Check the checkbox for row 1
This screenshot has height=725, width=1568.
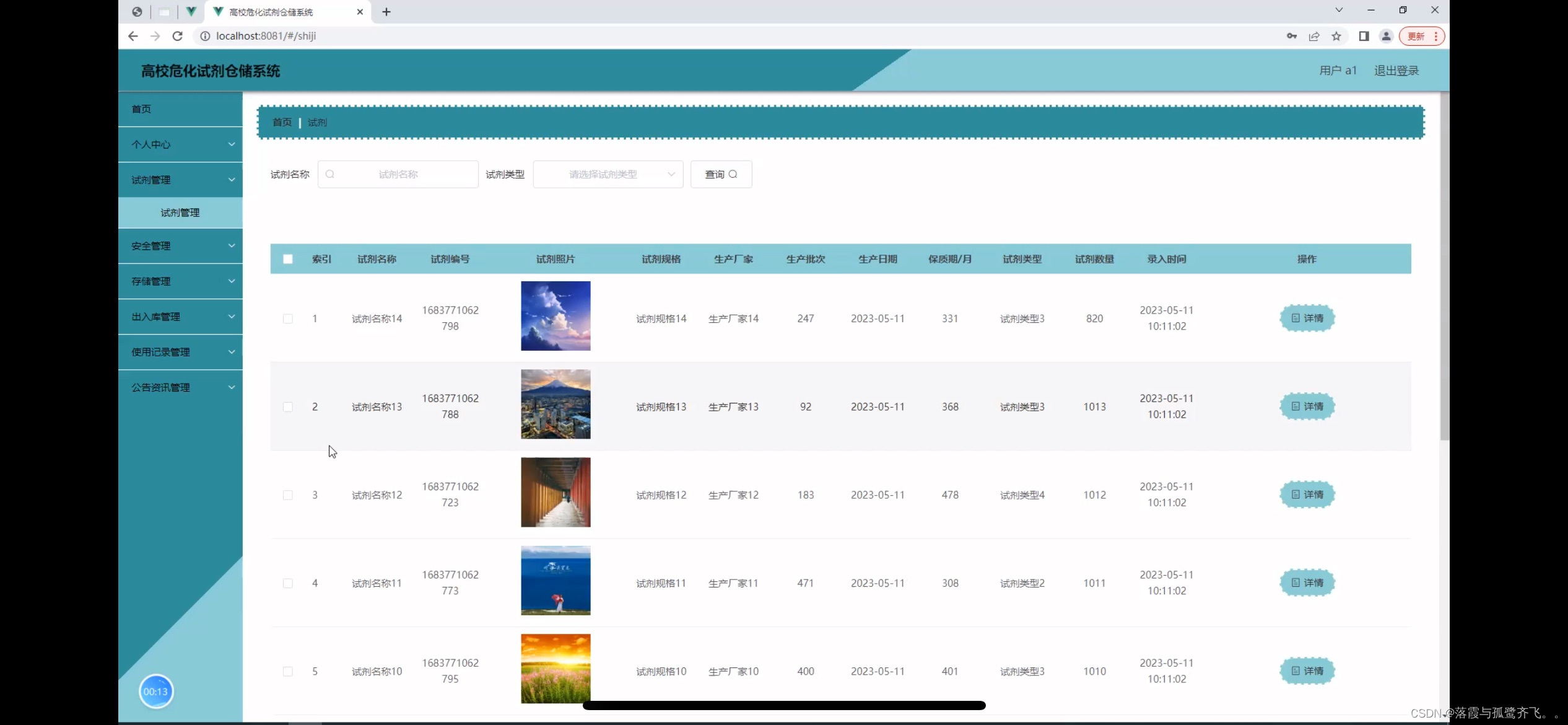click(288, 319)
